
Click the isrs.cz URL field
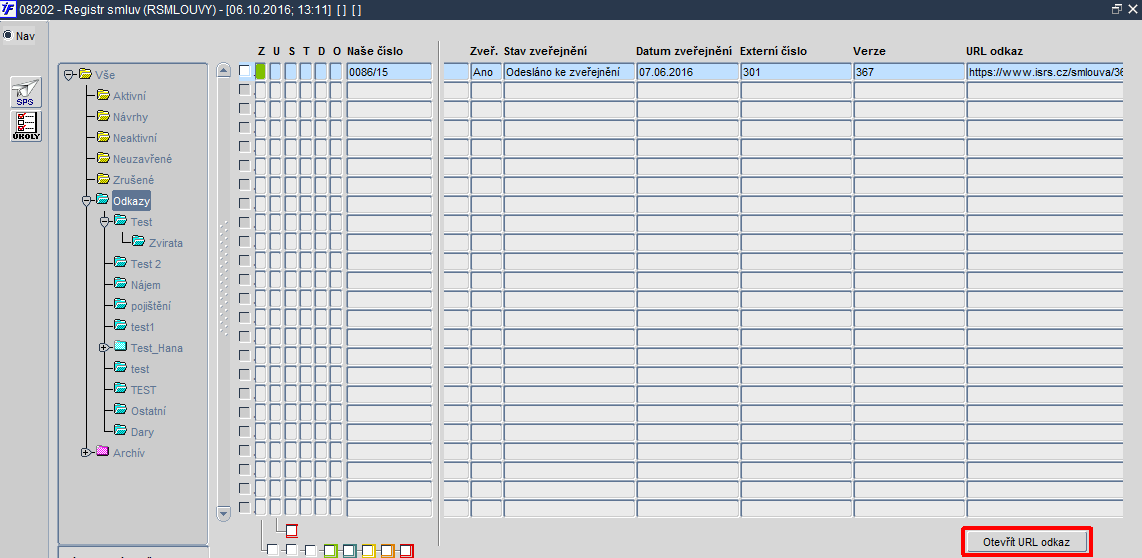1045,71
